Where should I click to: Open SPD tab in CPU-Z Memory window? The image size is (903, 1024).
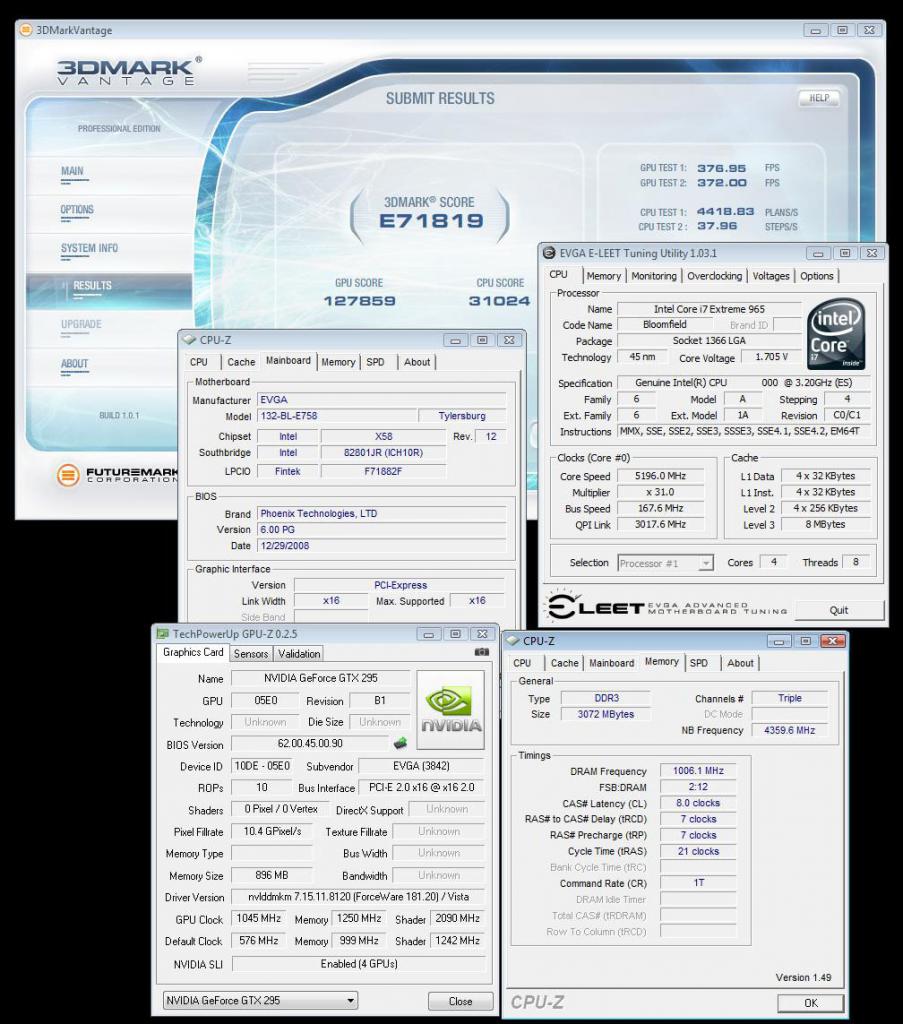pos(699,663)
